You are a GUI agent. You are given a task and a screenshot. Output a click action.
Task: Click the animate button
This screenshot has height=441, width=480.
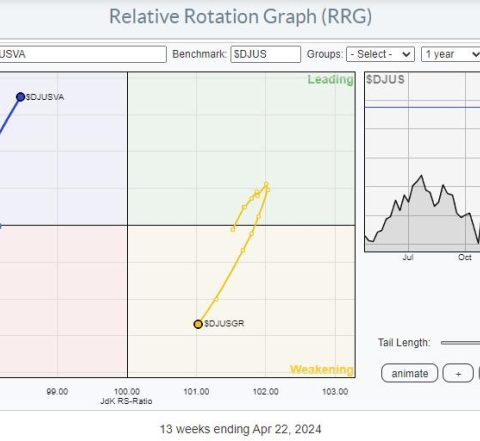point(409,373)
